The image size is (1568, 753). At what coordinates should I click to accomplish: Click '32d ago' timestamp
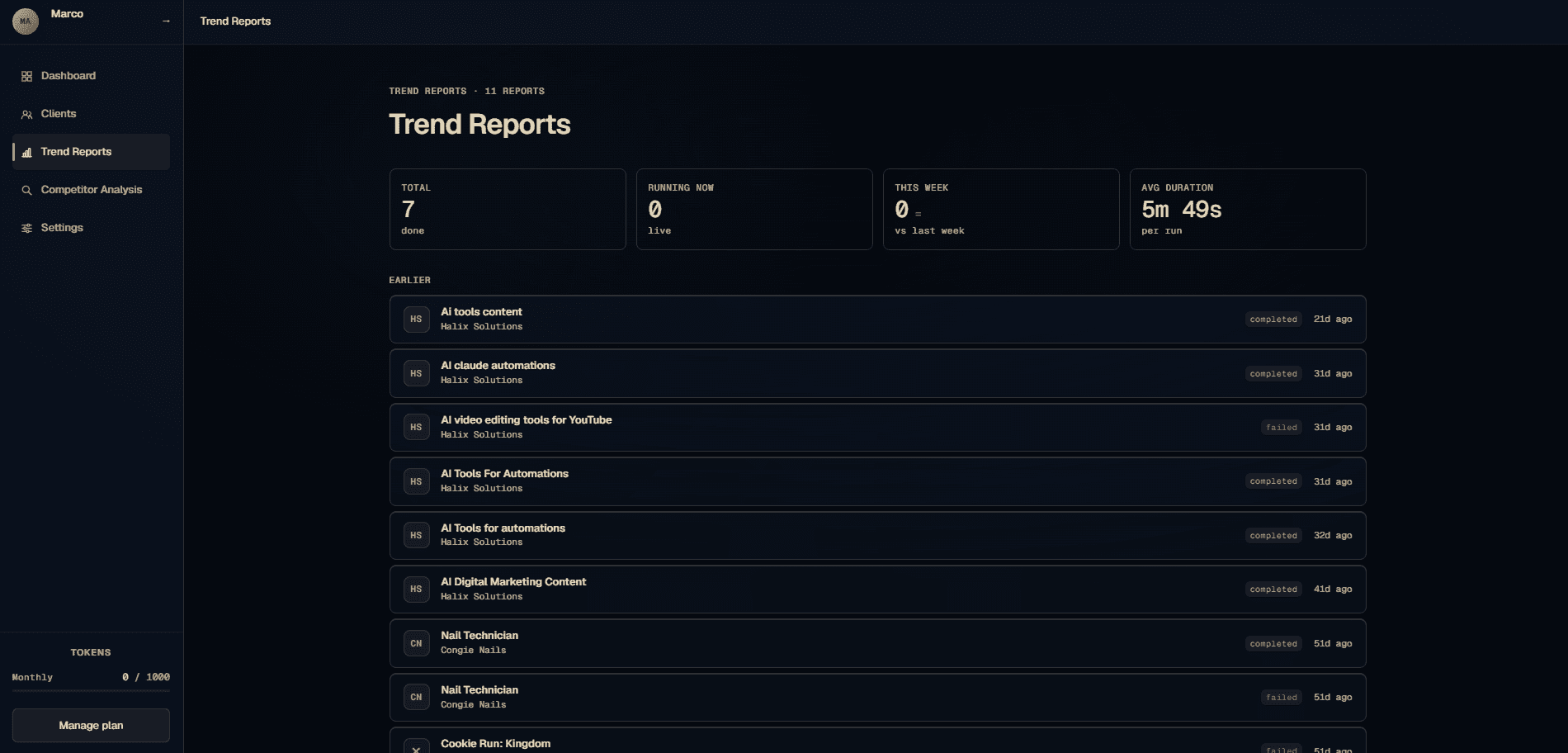[x=1333, y=536]
